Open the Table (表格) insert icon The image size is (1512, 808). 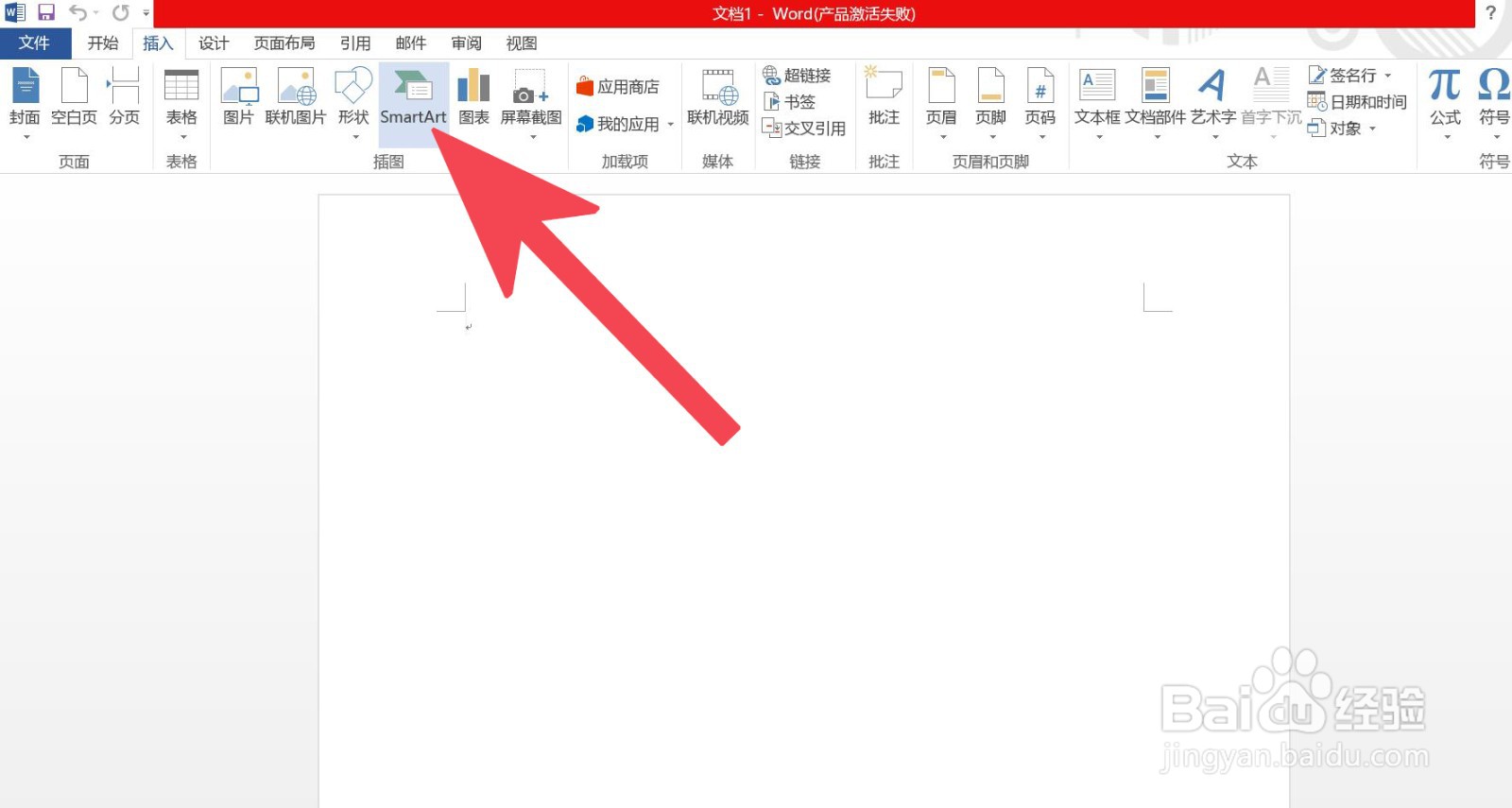click(181, 86)
